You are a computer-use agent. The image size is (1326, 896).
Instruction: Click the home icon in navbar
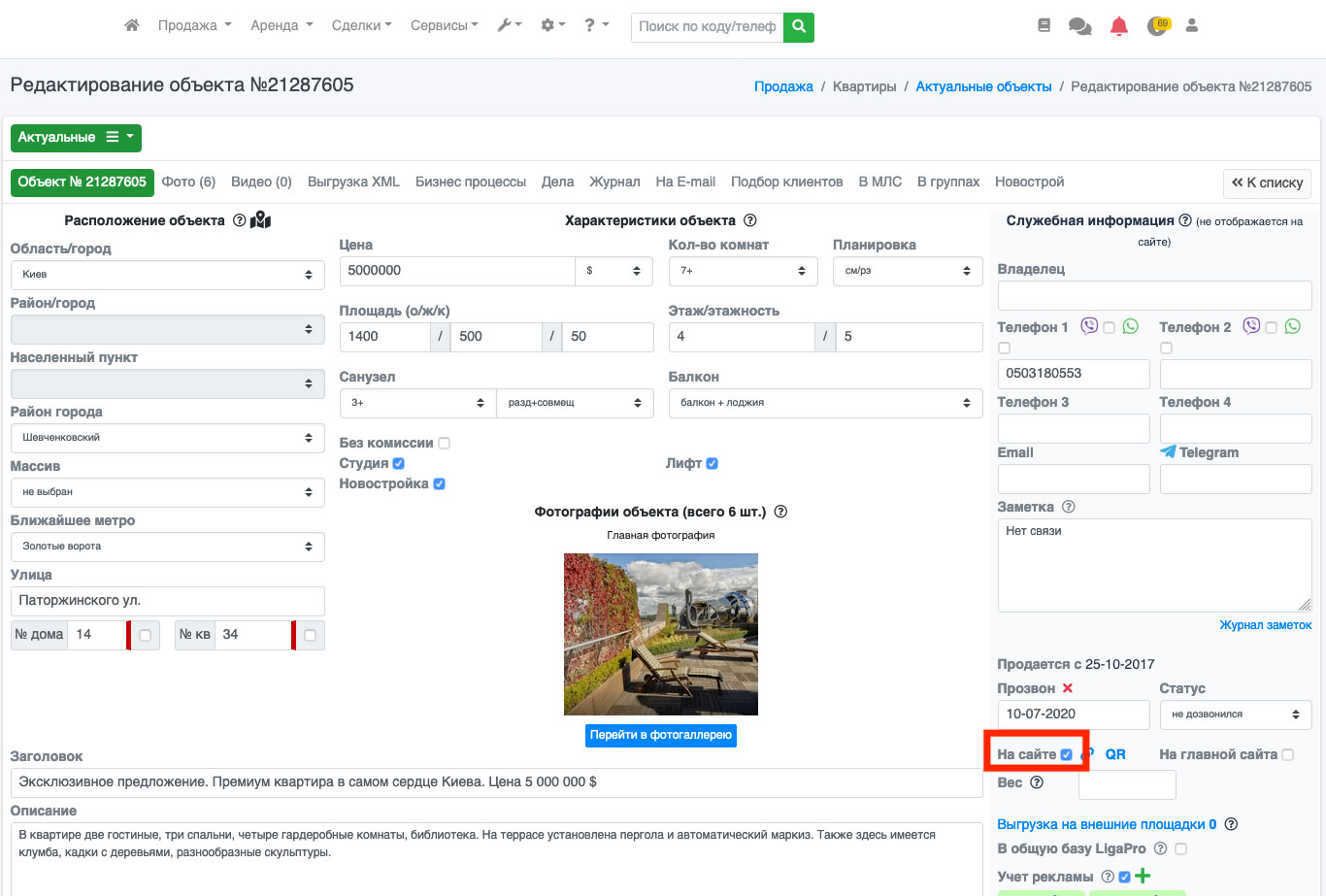point(132,26)
